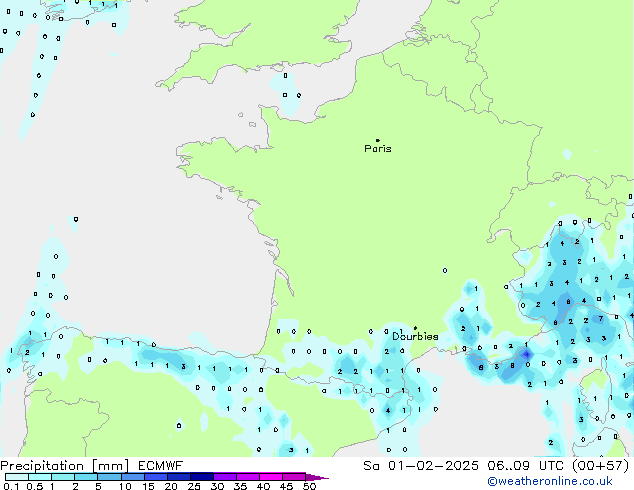Viewport: 634px width, 490px height.
Task: Click the '06..09 UTC' time range text
Action: pos(525,466)
